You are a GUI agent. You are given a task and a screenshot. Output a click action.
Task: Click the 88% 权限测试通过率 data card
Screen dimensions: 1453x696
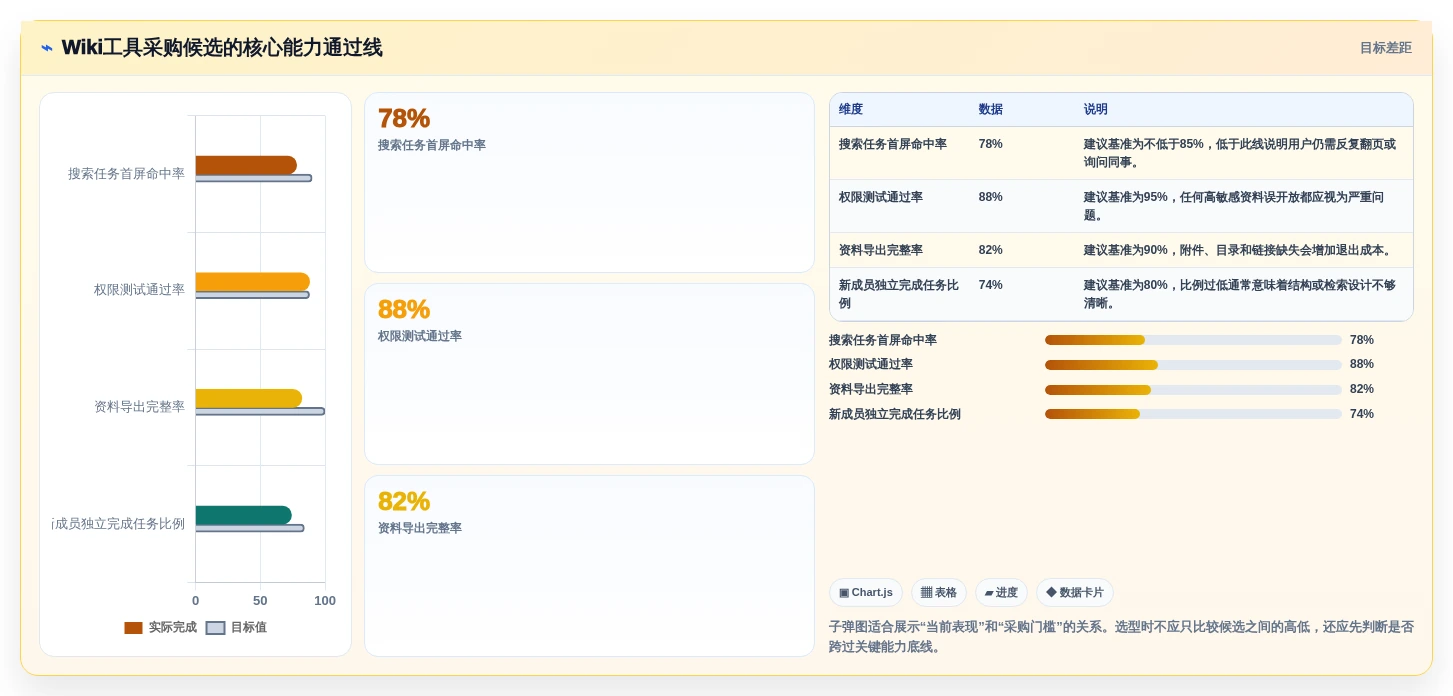(x=589, y=374)
